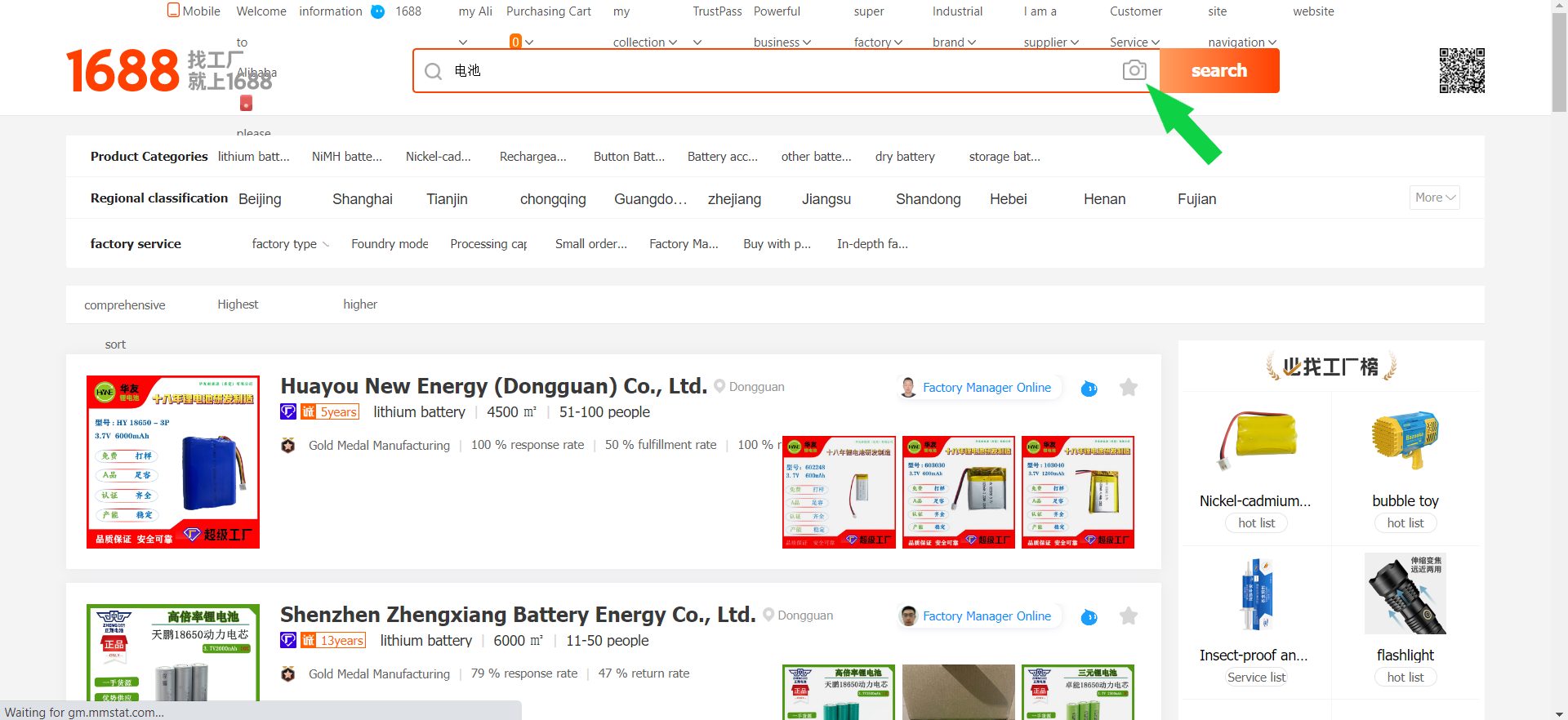Click the Huayou location pin icon
Screen dimensions: 1568x720
click(719, 386)
